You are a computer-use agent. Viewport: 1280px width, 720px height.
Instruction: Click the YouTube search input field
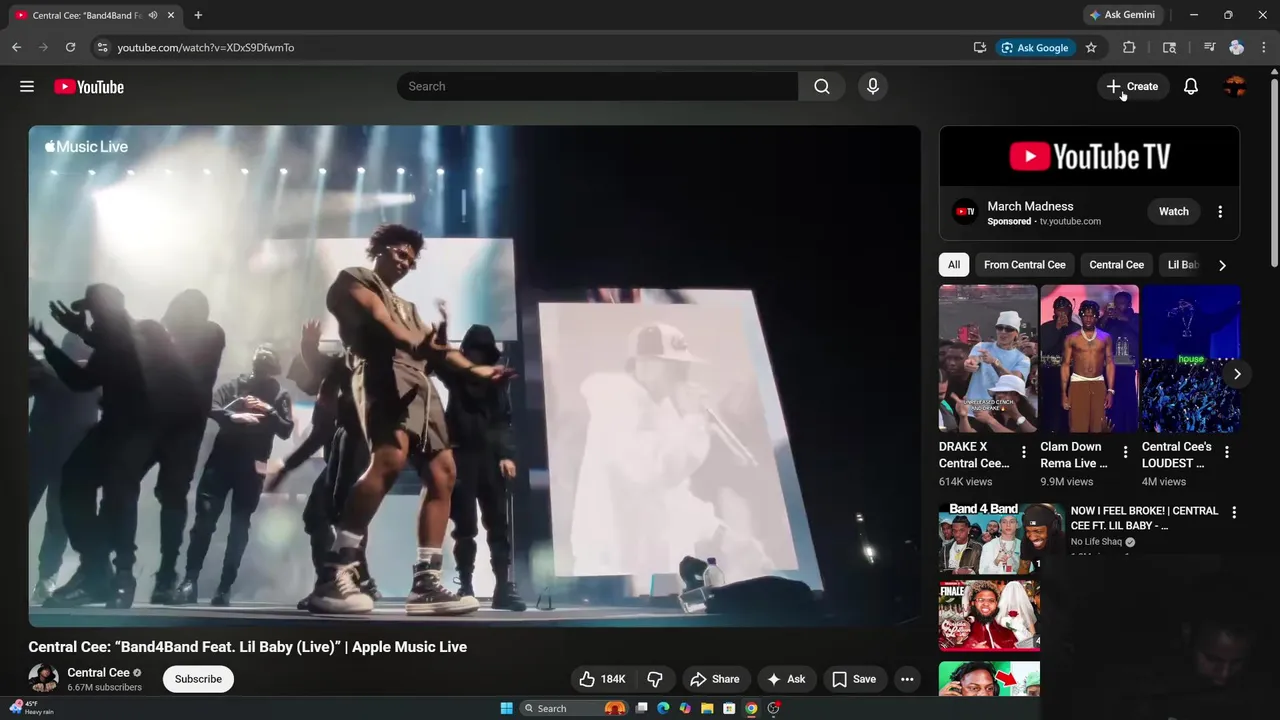tap(598, 87)
